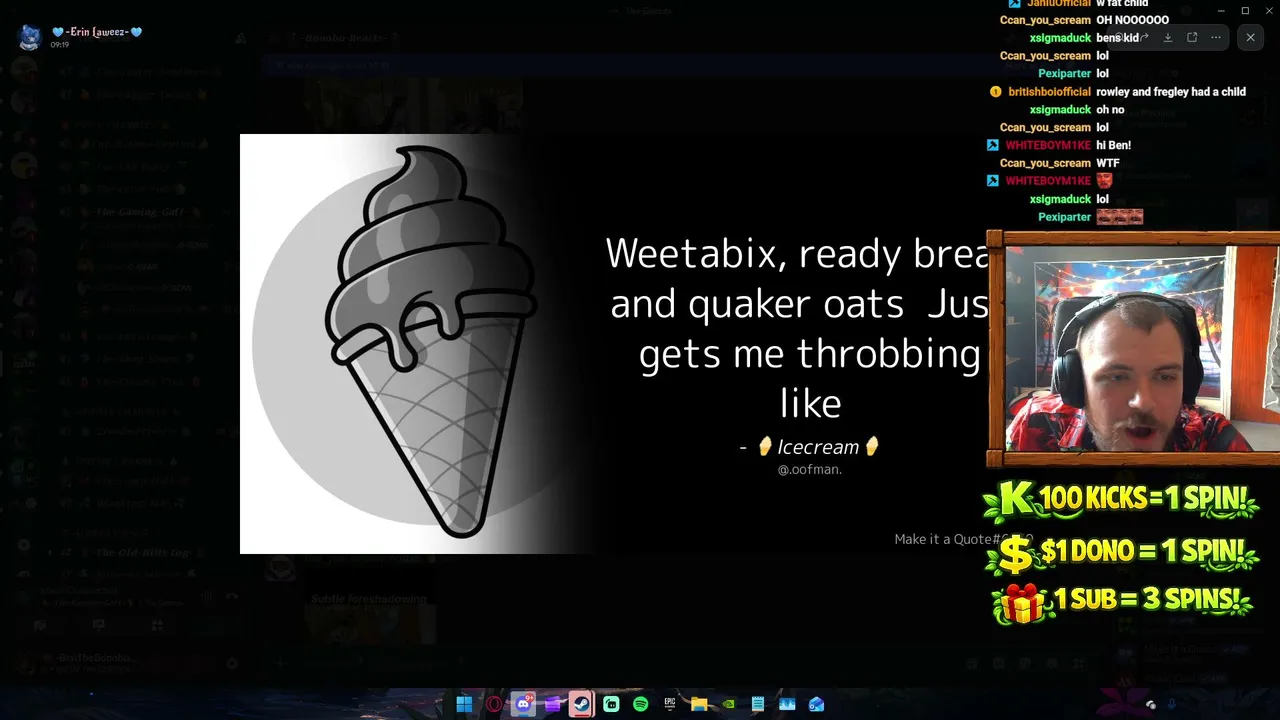Download the image with the save icon

(1167, 37)
